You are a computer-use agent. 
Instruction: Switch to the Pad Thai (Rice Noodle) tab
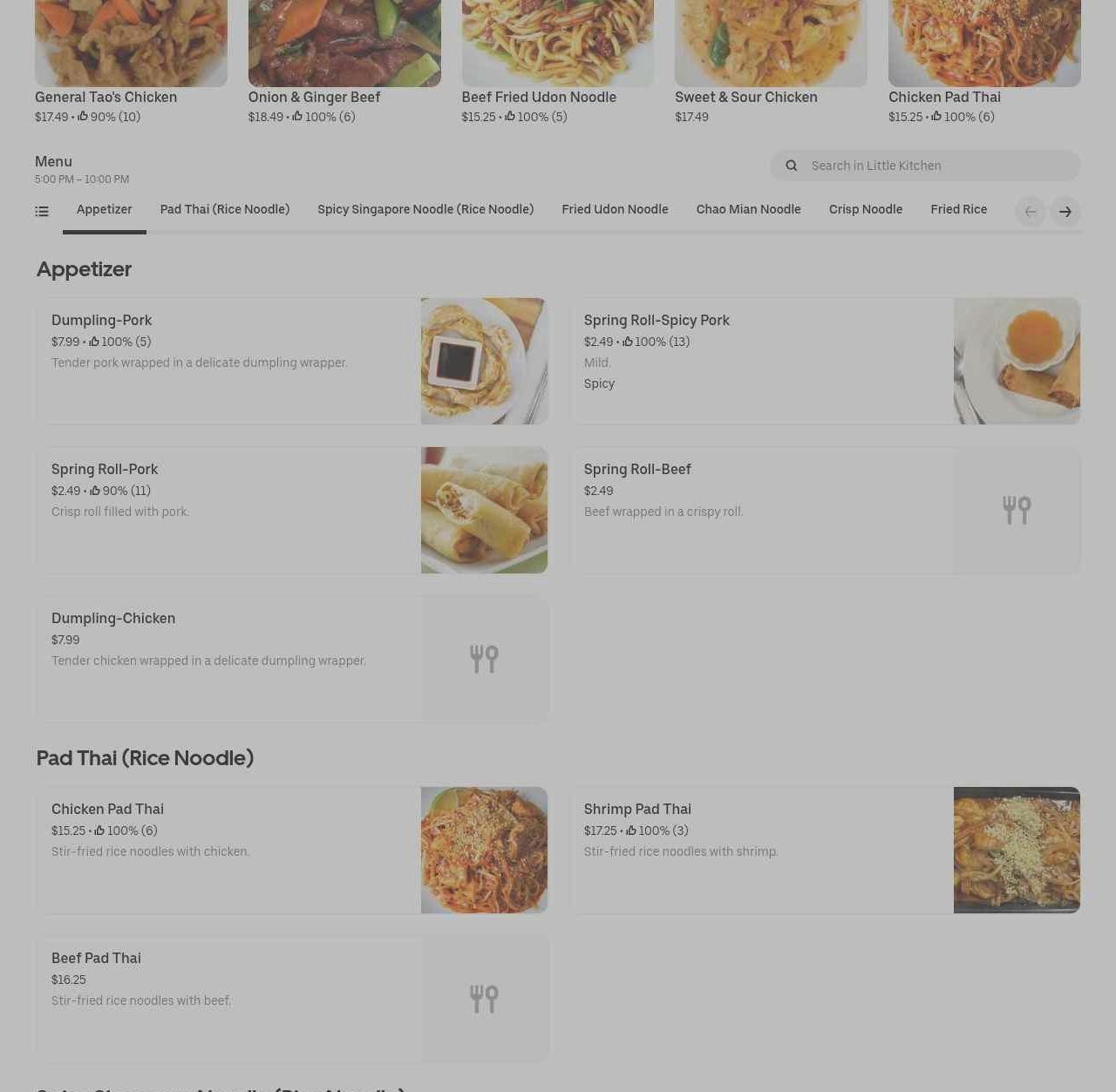pyautogui.click(x=225, y=210)
